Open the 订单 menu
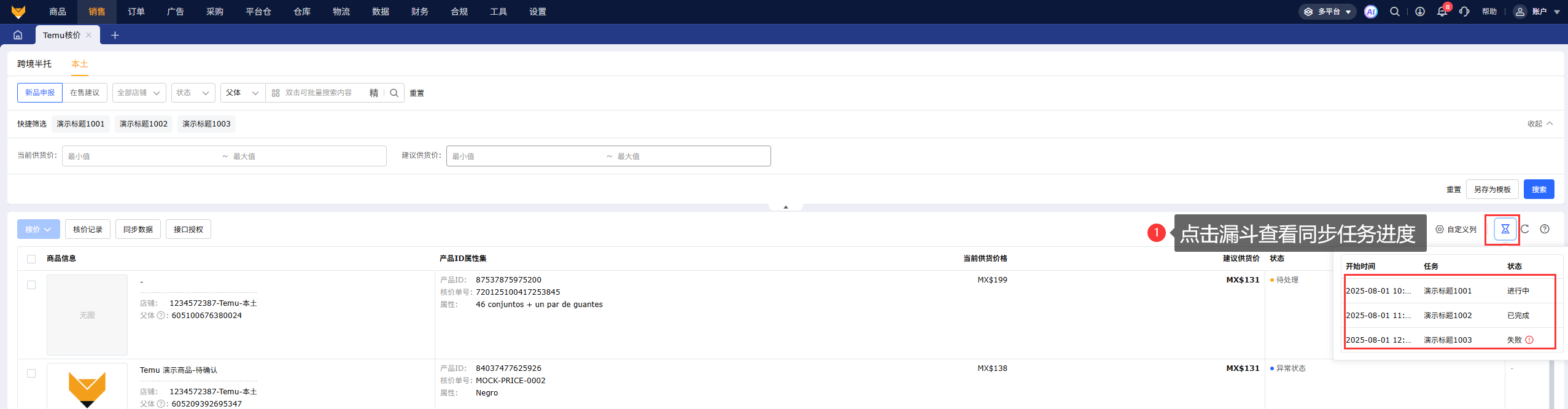 [x=136, y=12]
